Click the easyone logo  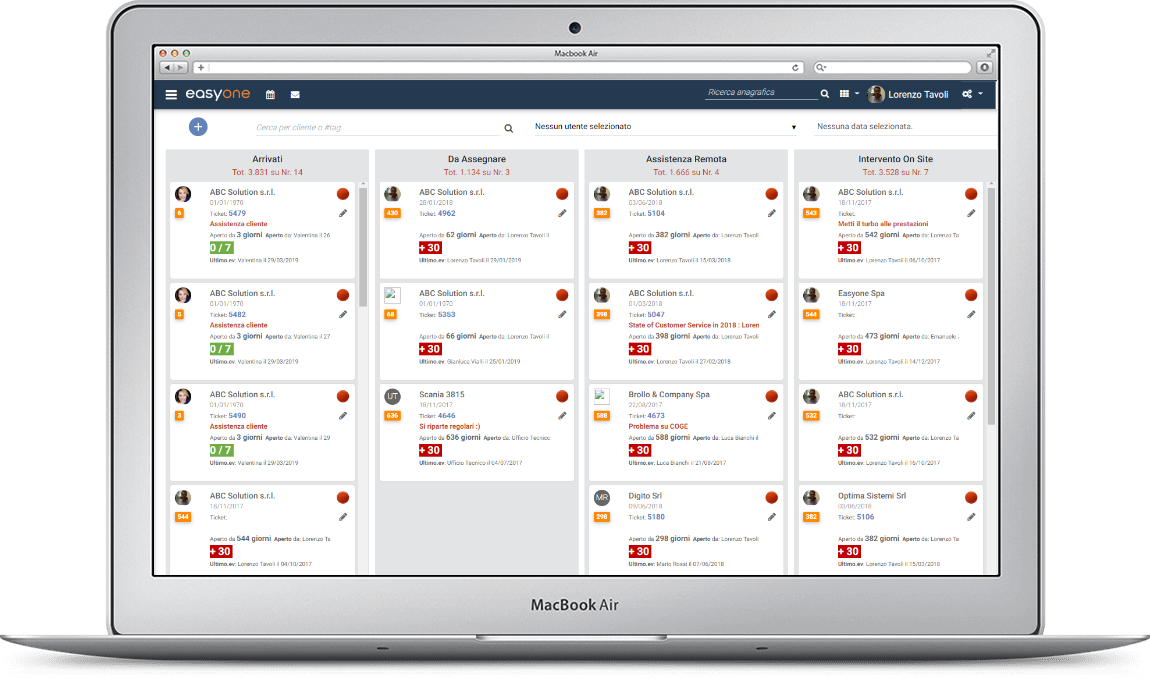click(x=218, y=94)
